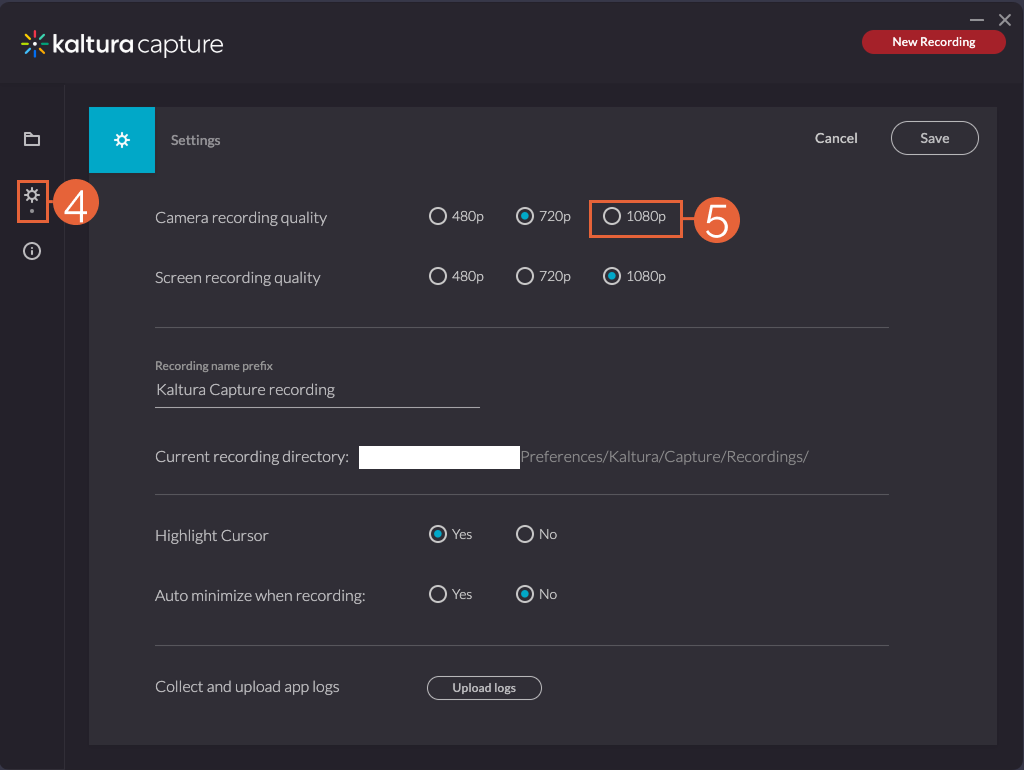This screenshot has width=1025, height=770.
Task: Select 1080p camera recording quality
Action: tap(612, 216)
